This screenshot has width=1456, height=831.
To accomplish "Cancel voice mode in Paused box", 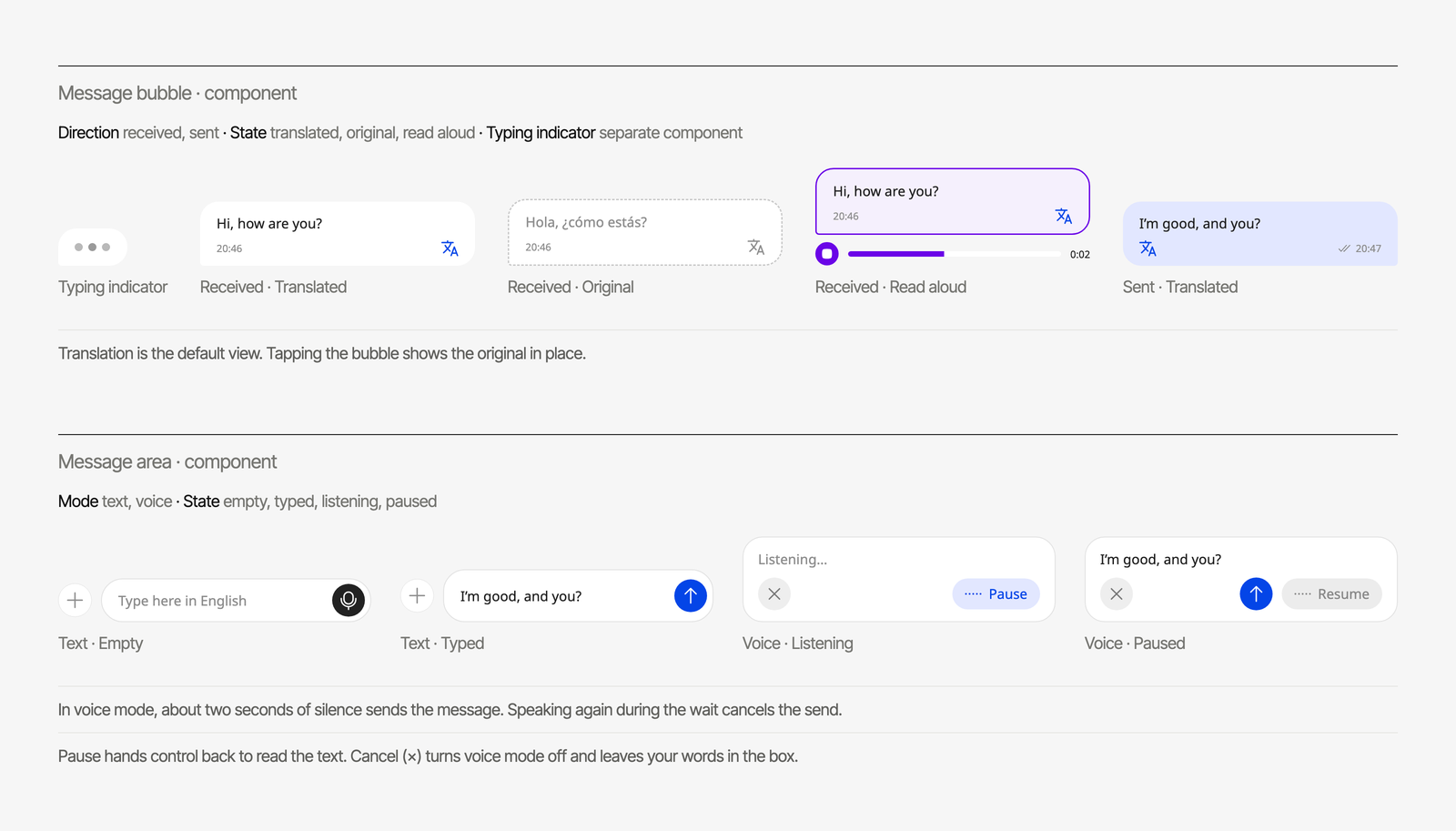I will coord(1117,594).
